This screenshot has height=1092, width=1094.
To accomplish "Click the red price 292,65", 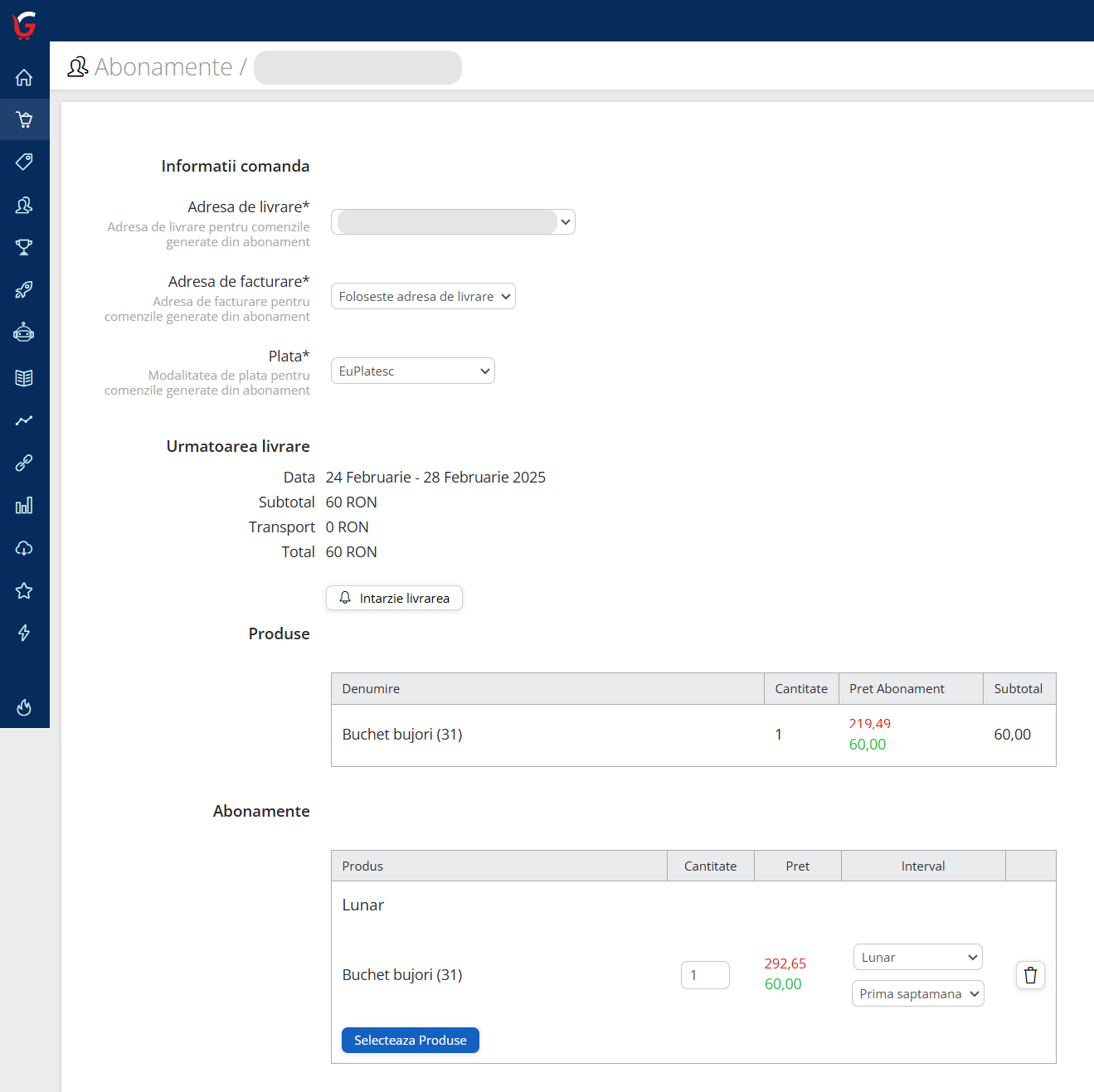I will tap(785, 963).
